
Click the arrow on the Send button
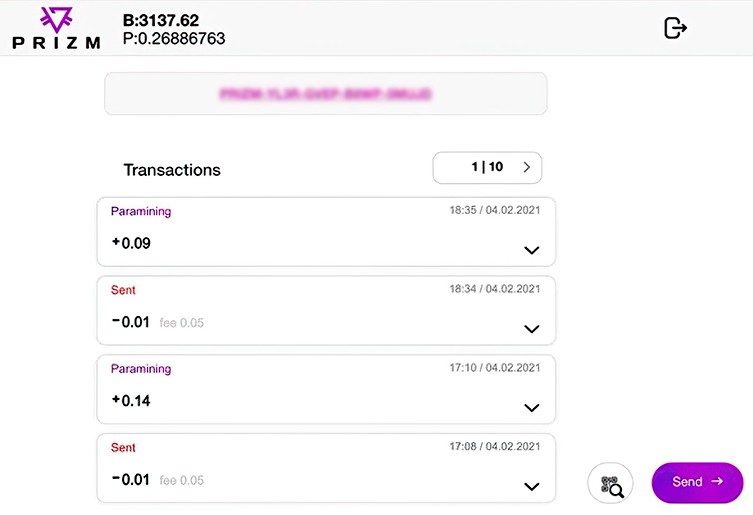(717, 481)
